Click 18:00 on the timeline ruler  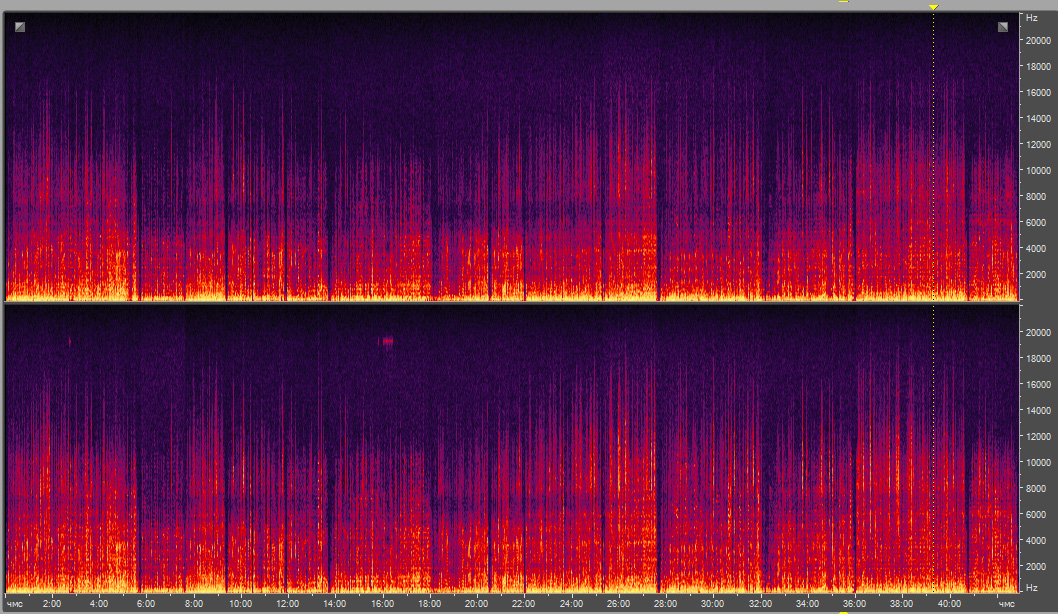429,604
